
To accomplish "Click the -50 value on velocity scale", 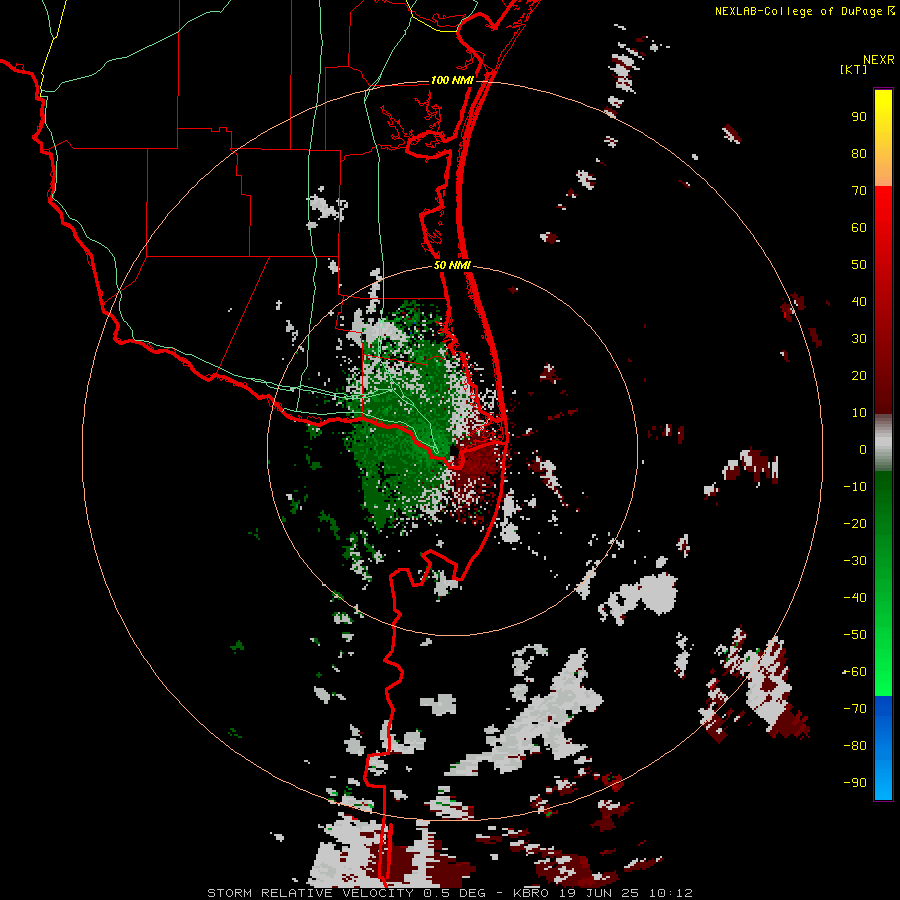I will 855,635.
